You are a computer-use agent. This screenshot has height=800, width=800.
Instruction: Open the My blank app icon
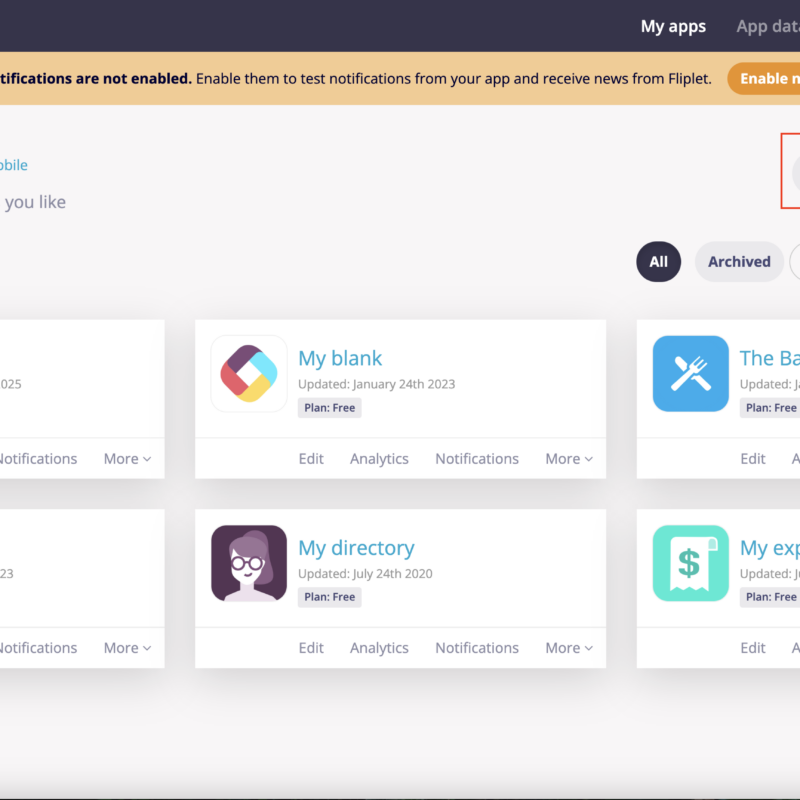(x=249, y=373)
